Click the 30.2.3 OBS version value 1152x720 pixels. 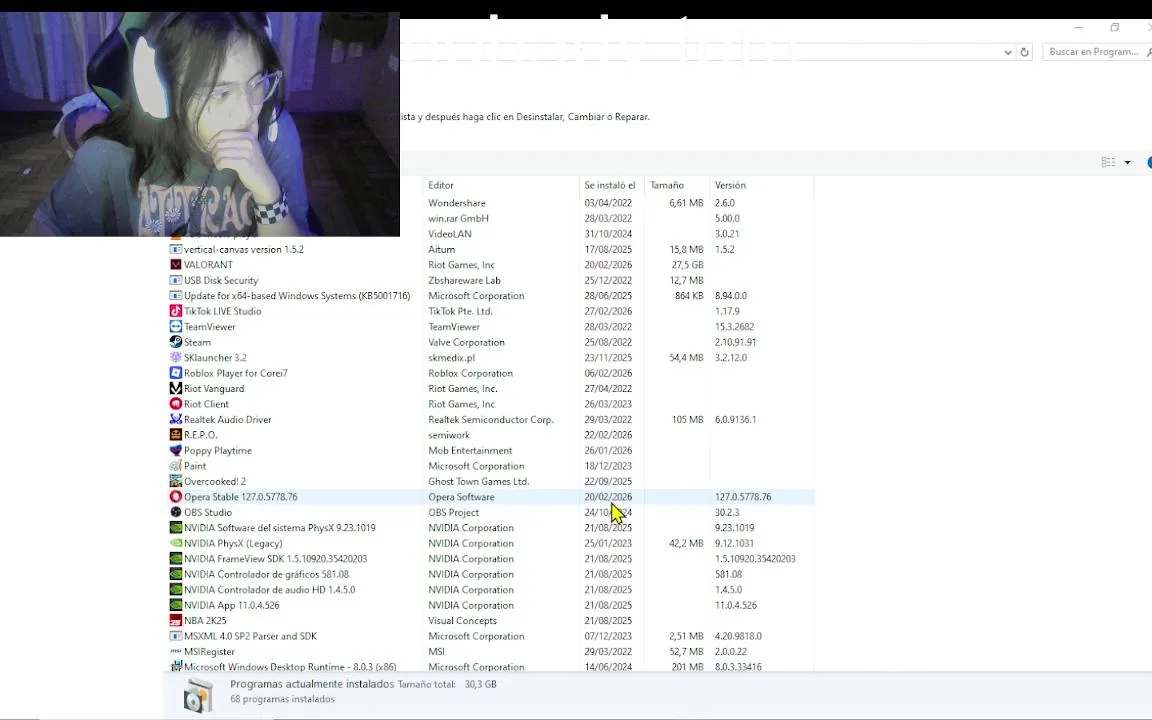click(x=727, y=512)
